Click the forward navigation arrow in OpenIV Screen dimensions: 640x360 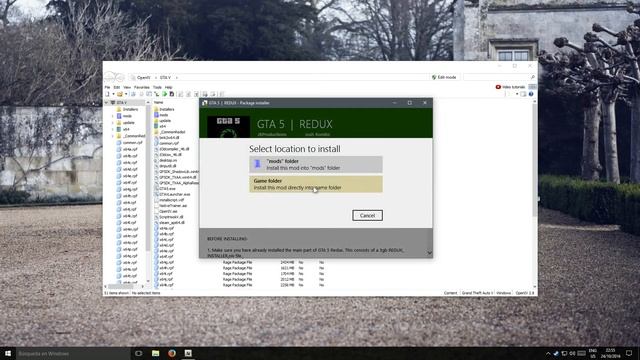tap(120, 77)
